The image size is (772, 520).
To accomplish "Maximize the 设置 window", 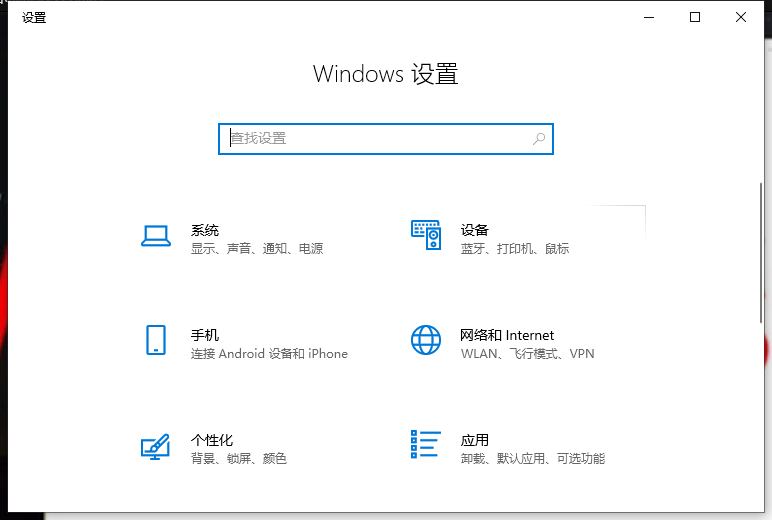I will pos(695,17).
